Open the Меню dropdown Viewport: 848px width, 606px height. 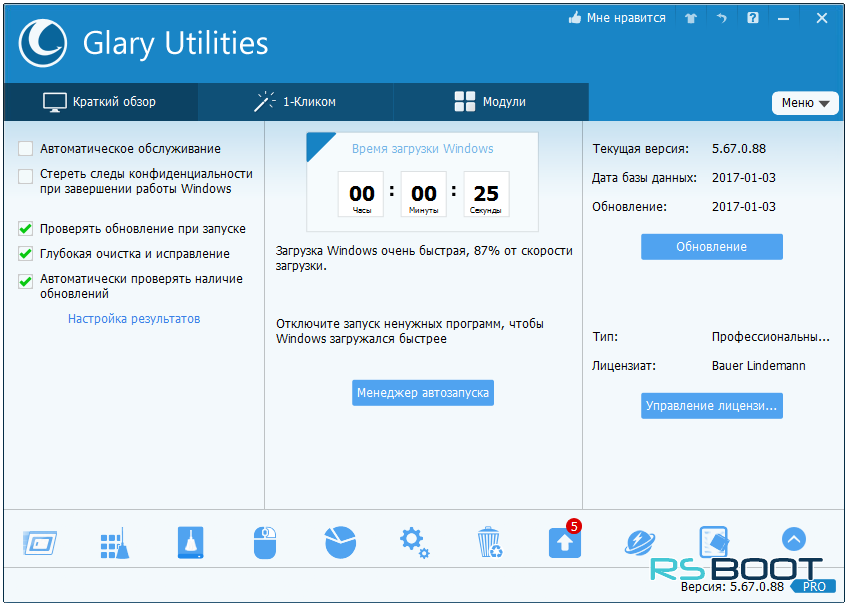[805, 103]
